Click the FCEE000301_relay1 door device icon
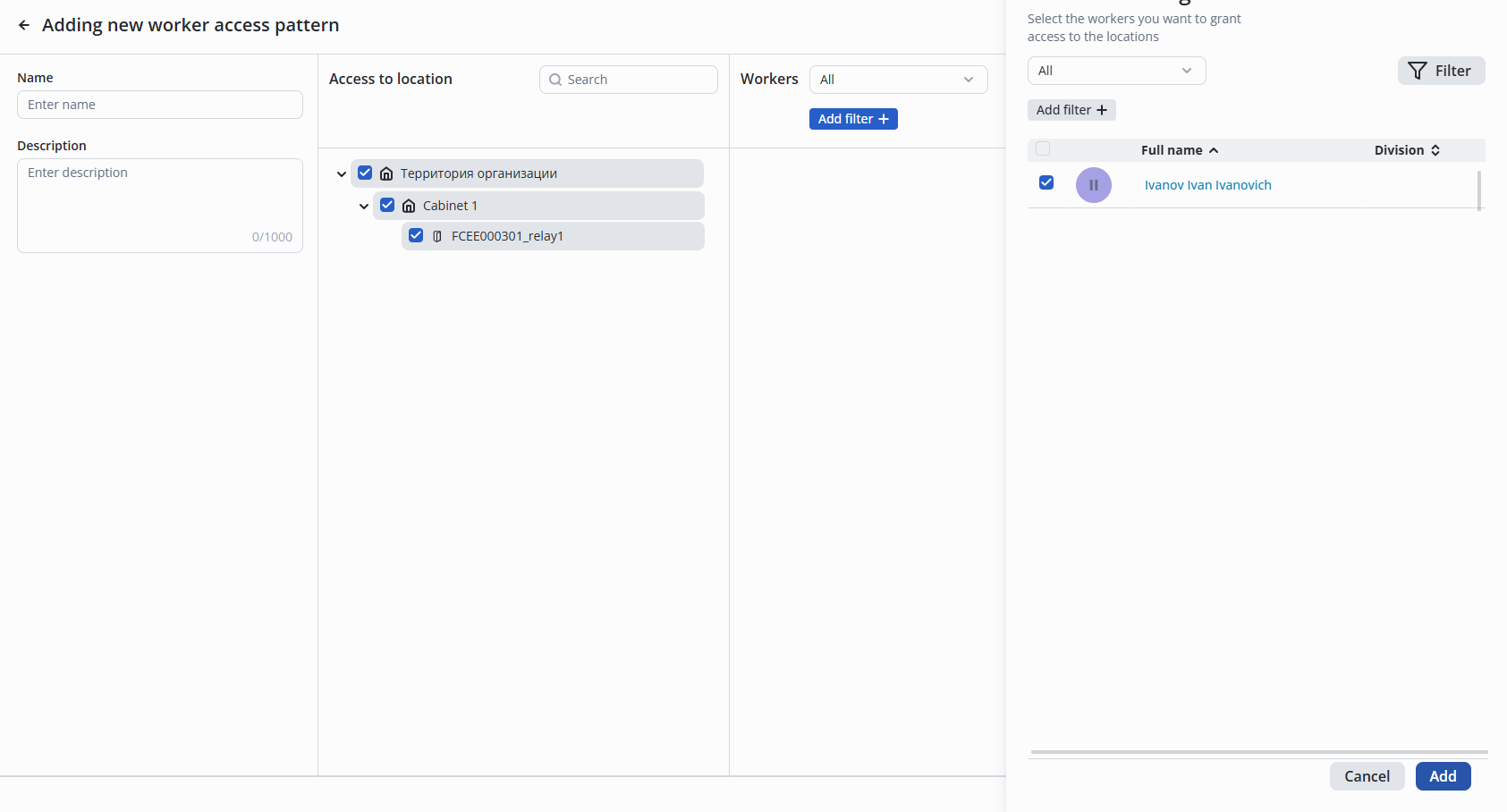 437,236
